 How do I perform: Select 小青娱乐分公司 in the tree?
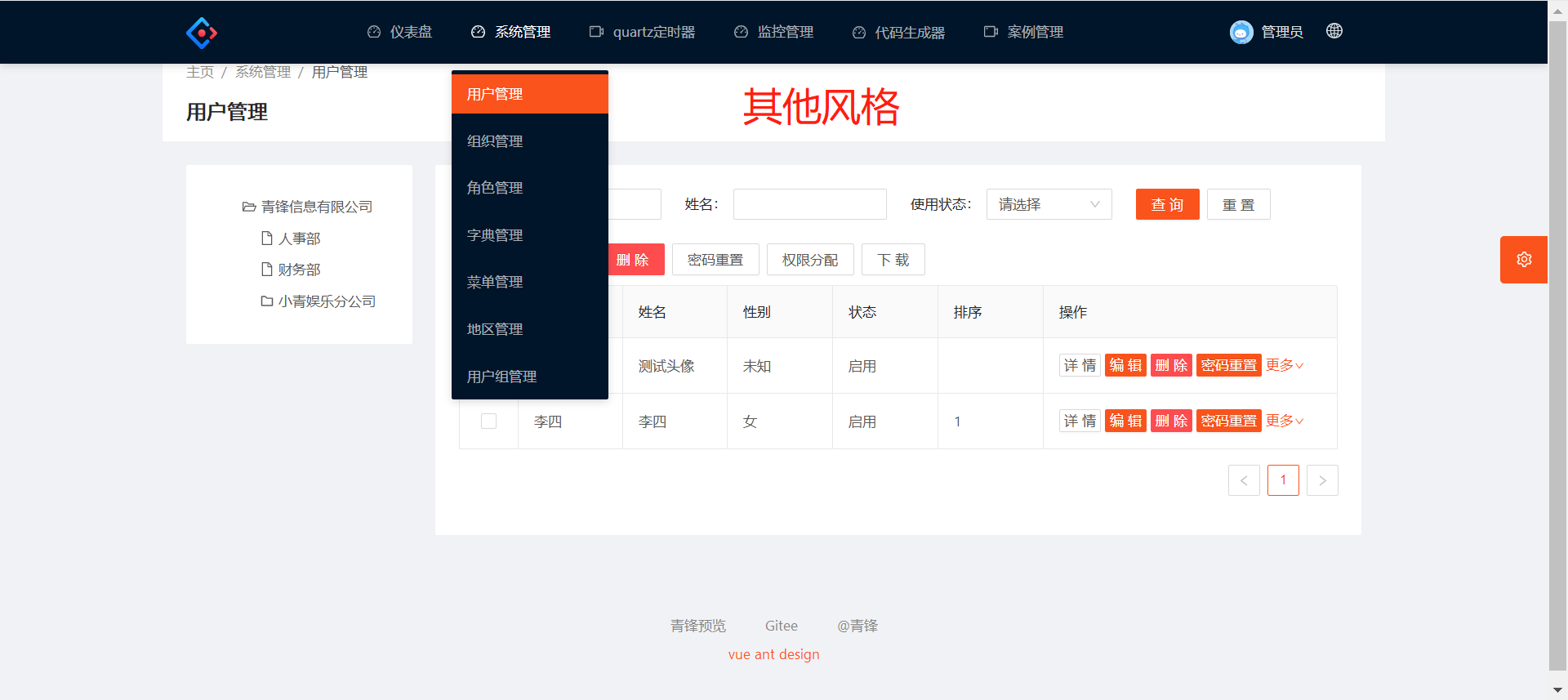point(327,301)
